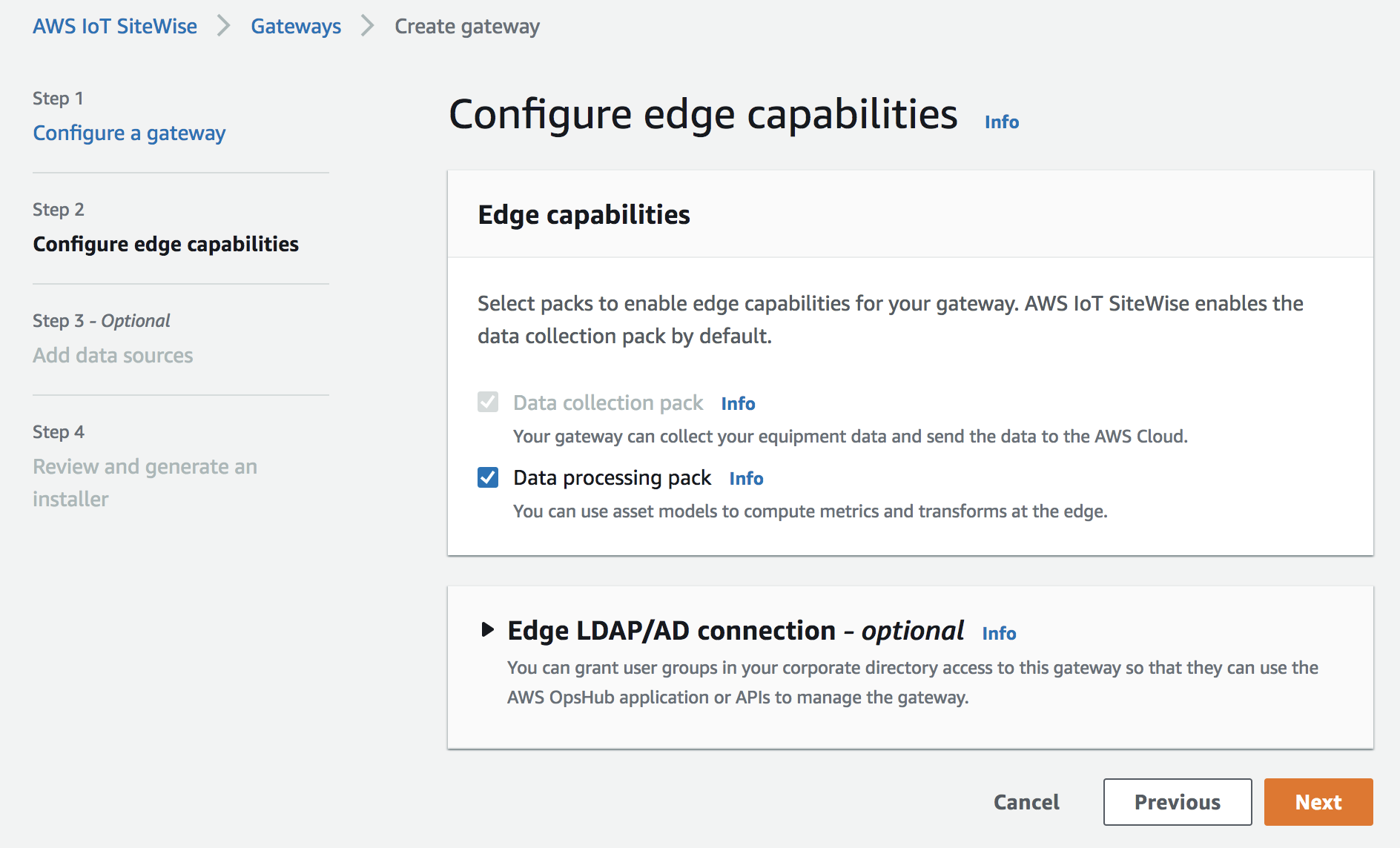Go to Gateways breadcrumb link
The height and width of the screenshot is (848, 1400).
296,26
